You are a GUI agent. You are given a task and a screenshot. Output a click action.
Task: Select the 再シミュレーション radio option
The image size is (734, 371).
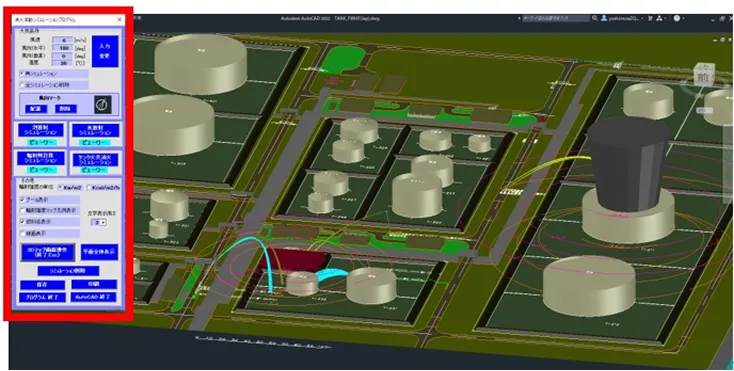(x=54, y=74)
